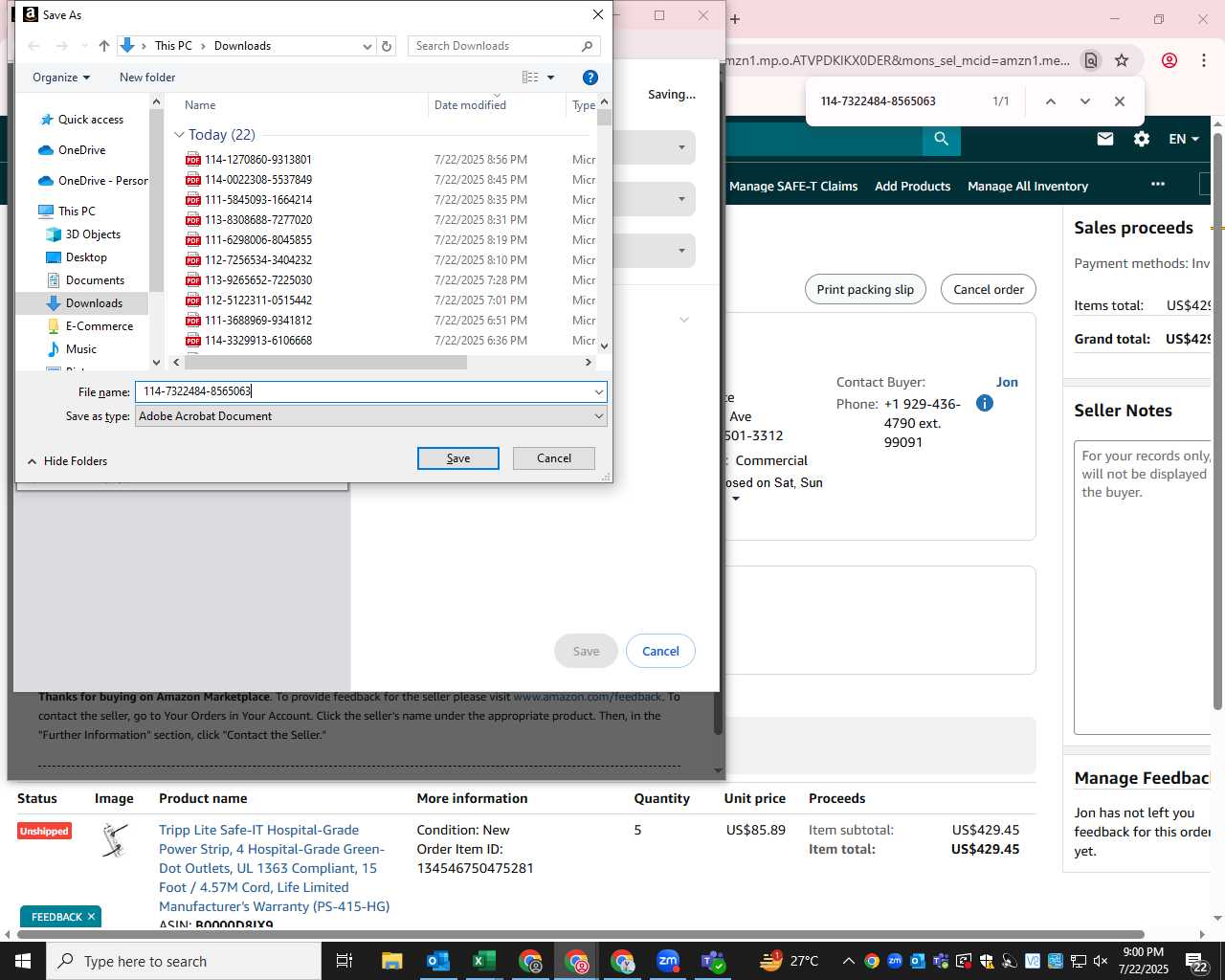Viewport: 1225px width, 980px height.
Task: Select file 111-5845093-1664214
Action: pyautogui.click(x=258, y=200)
